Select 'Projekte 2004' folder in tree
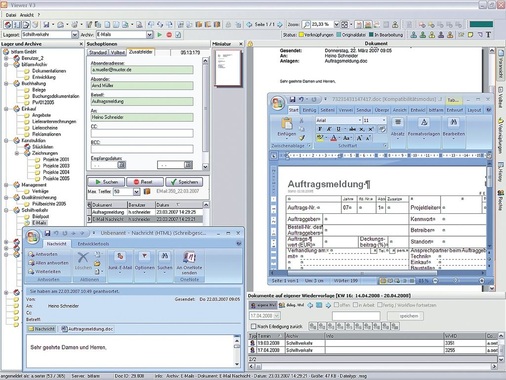506x380 pixels. coord(56,172)
